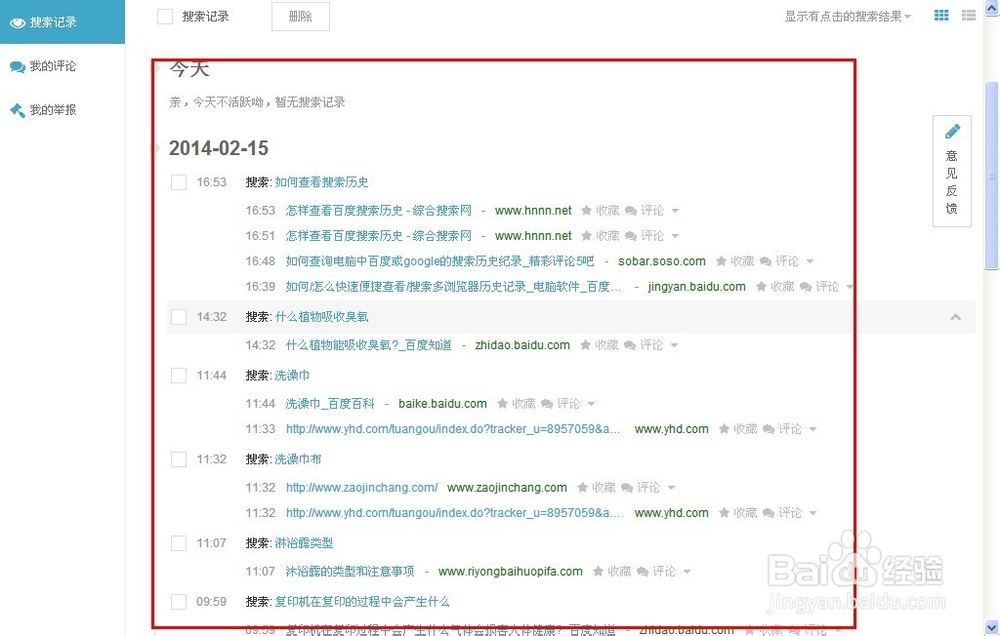This screenshot has height=636, width=1000.
Task: Check the 09:59 复印机 search checkbox
Action: click(x=179, y=602)
